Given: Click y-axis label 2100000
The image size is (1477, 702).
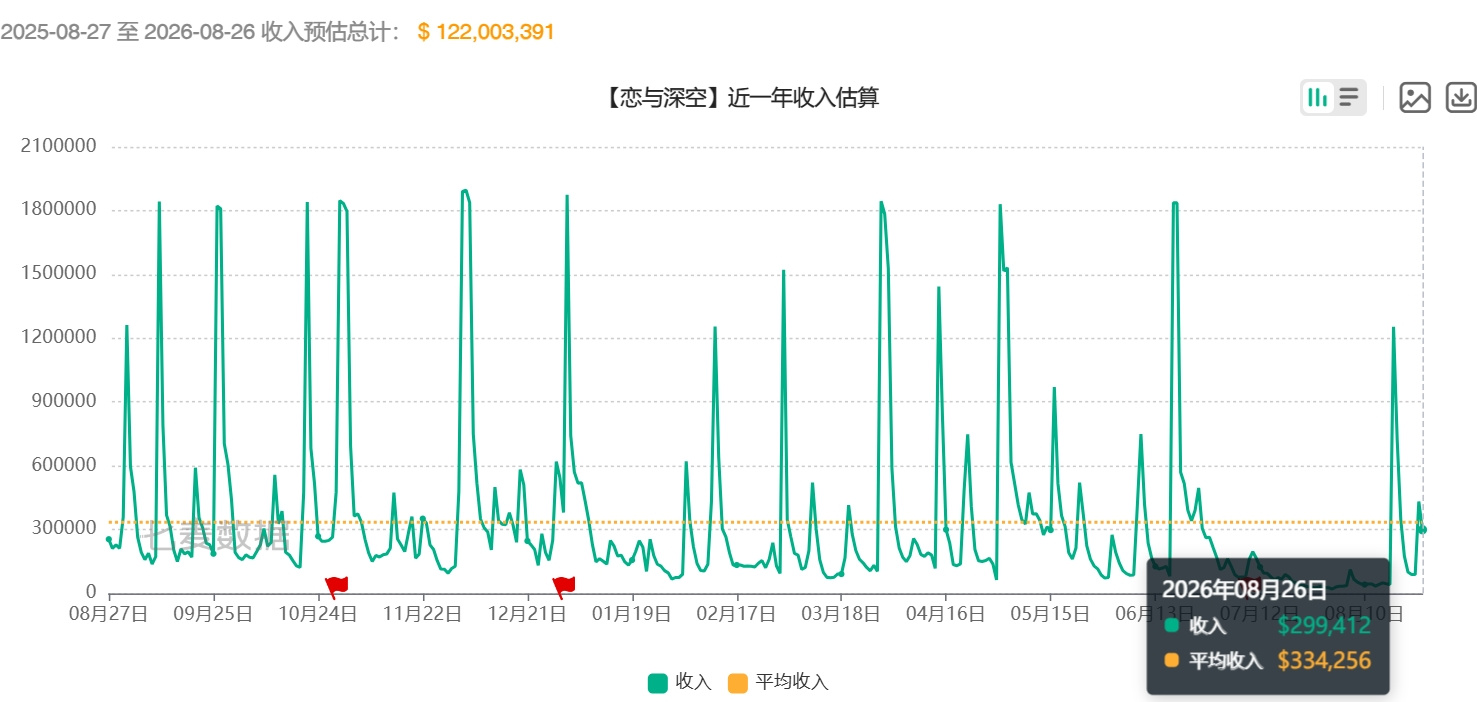Looking at the screenshot, I should pos(58,146).
